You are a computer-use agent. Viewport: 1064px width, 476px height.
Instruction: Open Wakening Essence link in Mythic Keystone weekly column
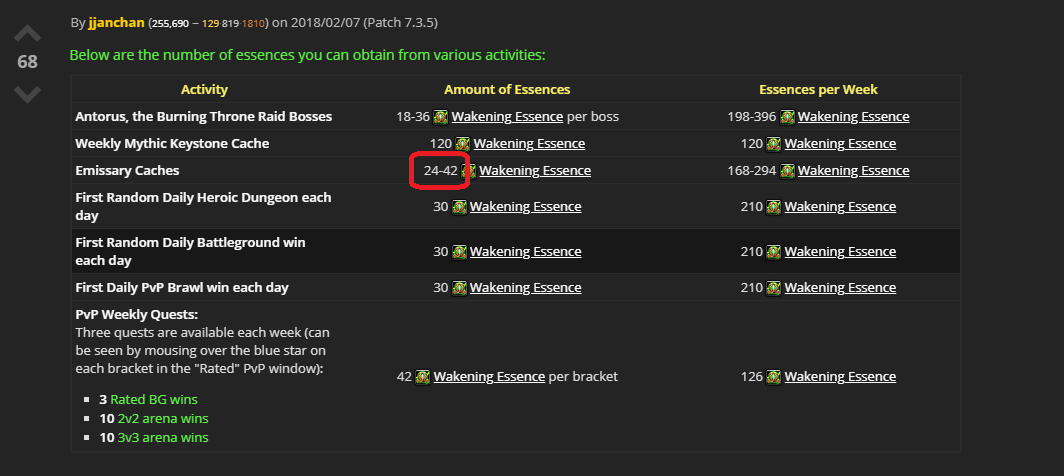840,144
